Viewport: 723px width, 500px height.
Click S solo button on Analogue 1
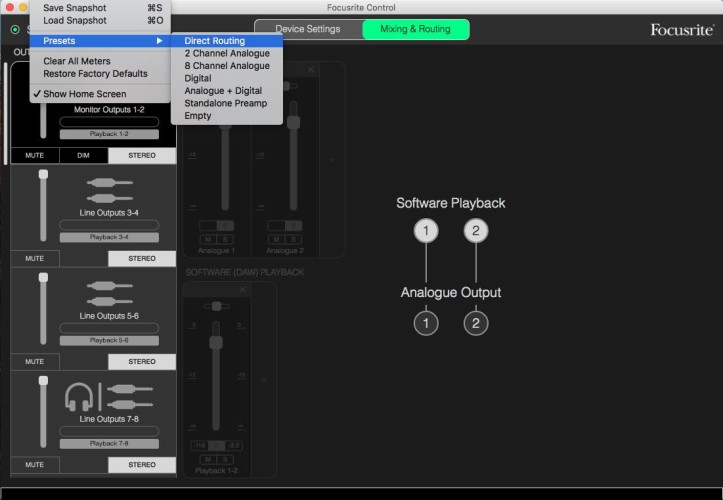click(225, 239)
